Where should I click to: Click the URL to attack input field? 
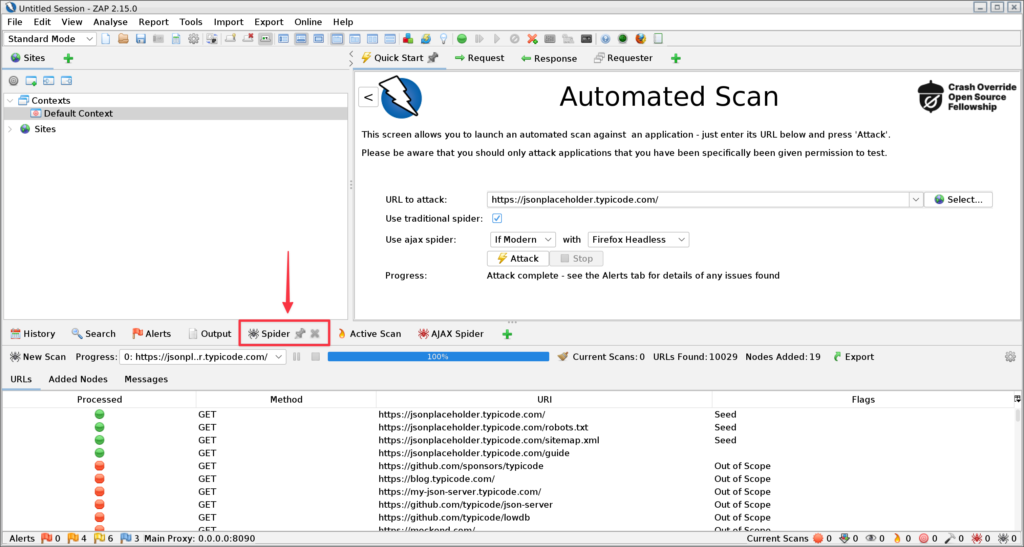pyautogui.click(x=697, y=200)
